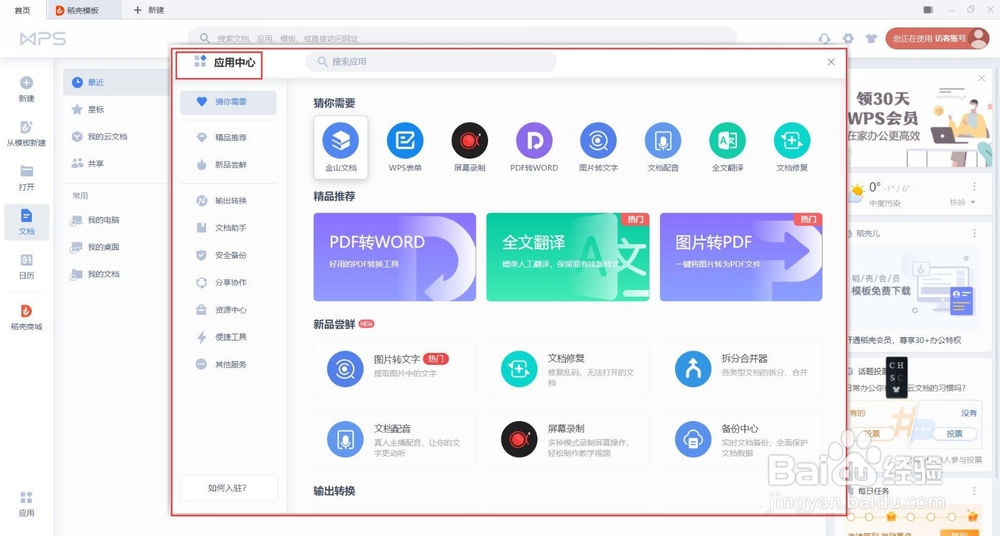
Task: Open 图片转文字 card under 新品尝鲜
Action: 394,369
